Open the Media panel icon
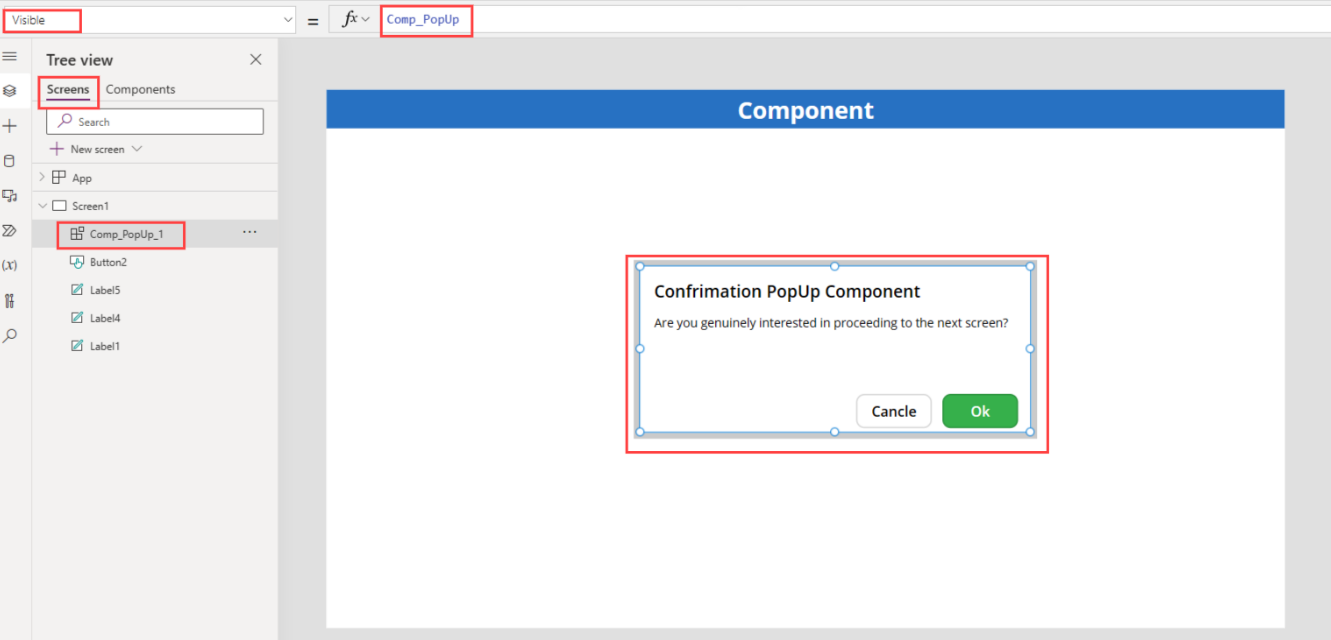The image size is (1331, 640). [10, 195]
